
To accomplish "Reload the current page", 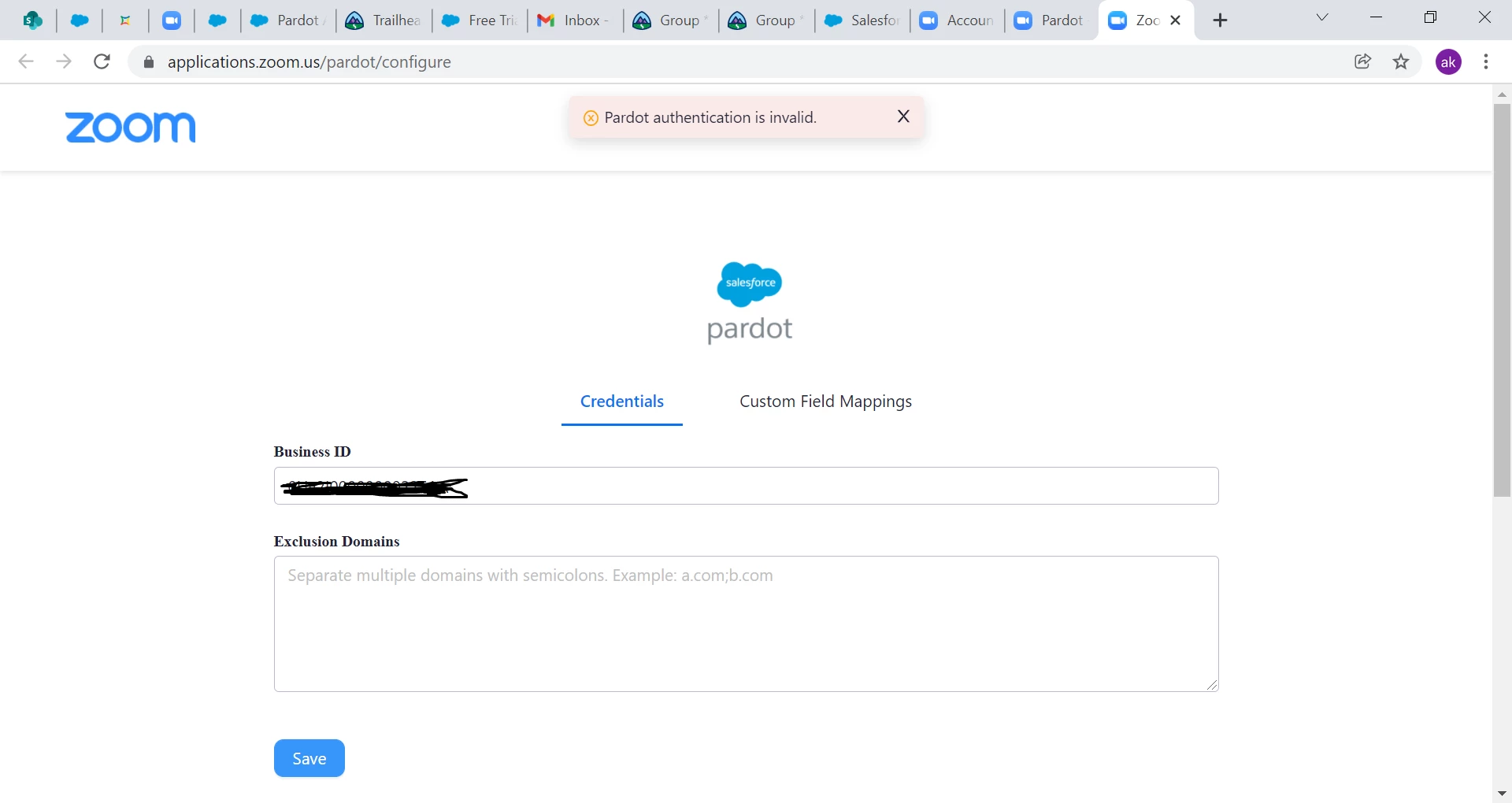I will (x=102, y=61).
